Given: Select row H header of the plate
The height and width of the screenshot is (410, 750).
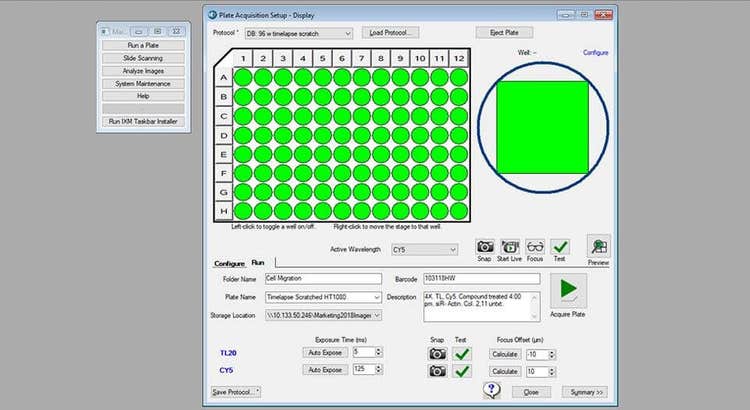Looking at the screenshot, I should (223, 211).
